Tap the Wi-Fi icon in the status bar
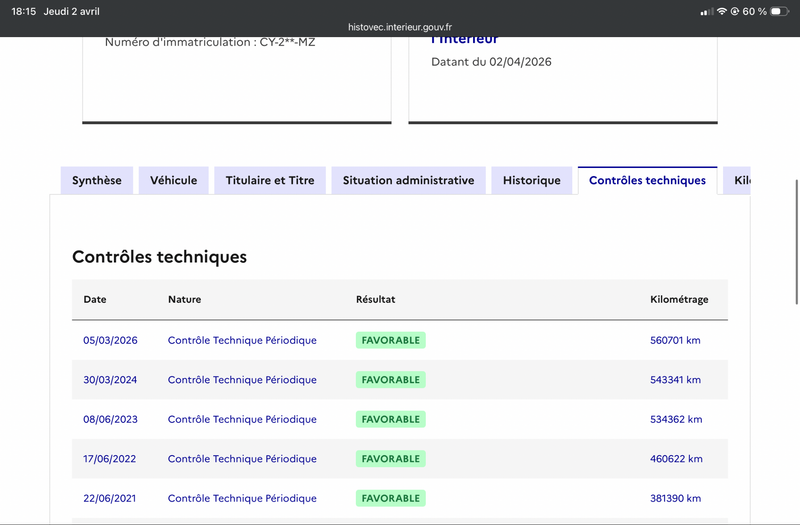This screenshot has height=525, width=800. click(721, 11)
